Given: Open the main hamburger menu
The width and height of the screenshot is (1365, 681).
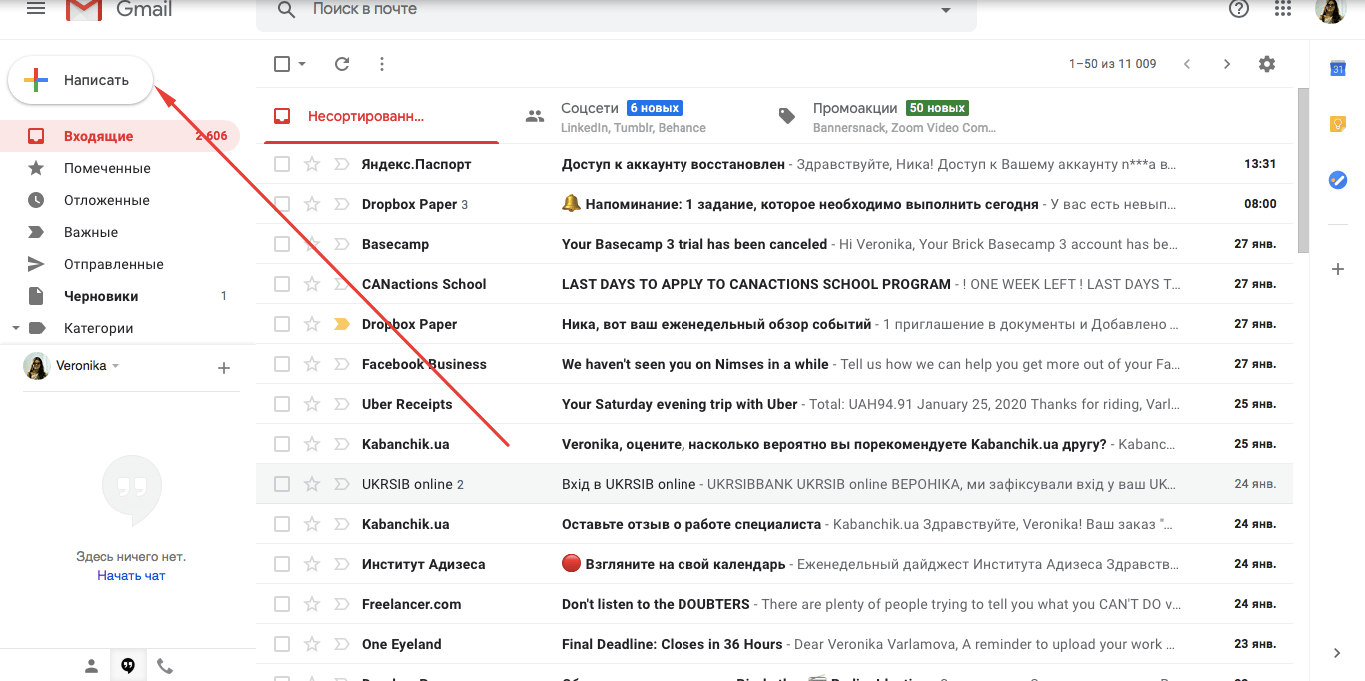Looking at the screenshot, I should (36, 9).
